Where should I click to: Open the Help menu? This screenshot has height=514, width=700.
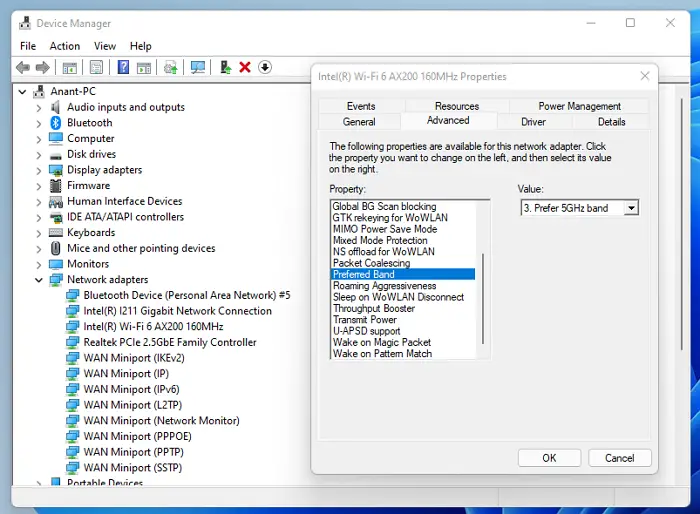click(x=141, y=46)
